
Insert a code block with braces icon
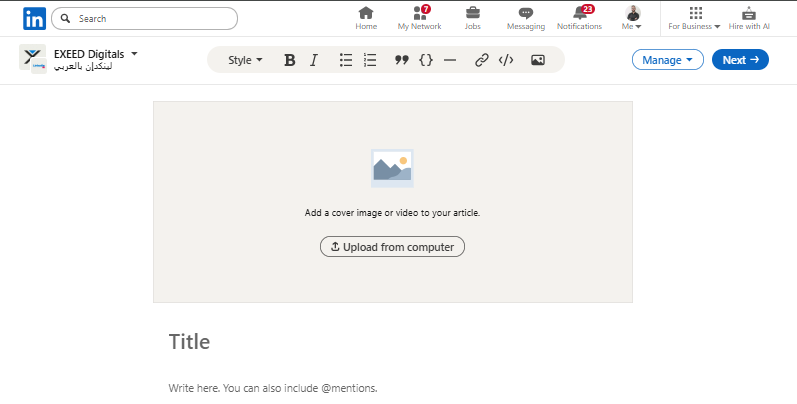tap(426, 60)
